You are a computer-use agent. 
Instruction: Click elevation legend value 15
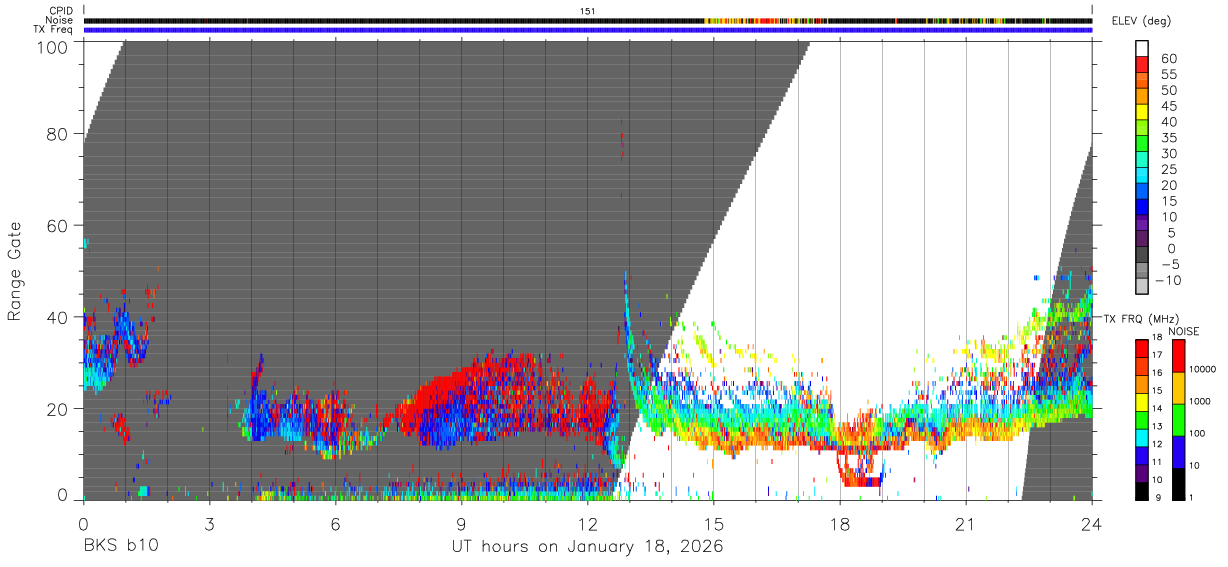tap(1167, 201)
